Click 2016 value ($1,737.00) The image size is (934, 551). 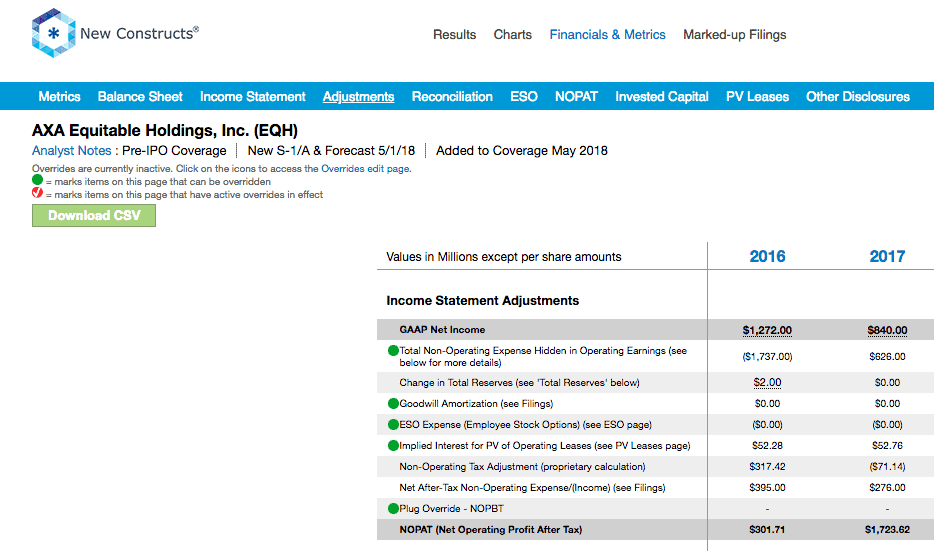pyautogui.click(x=767, y=357)
